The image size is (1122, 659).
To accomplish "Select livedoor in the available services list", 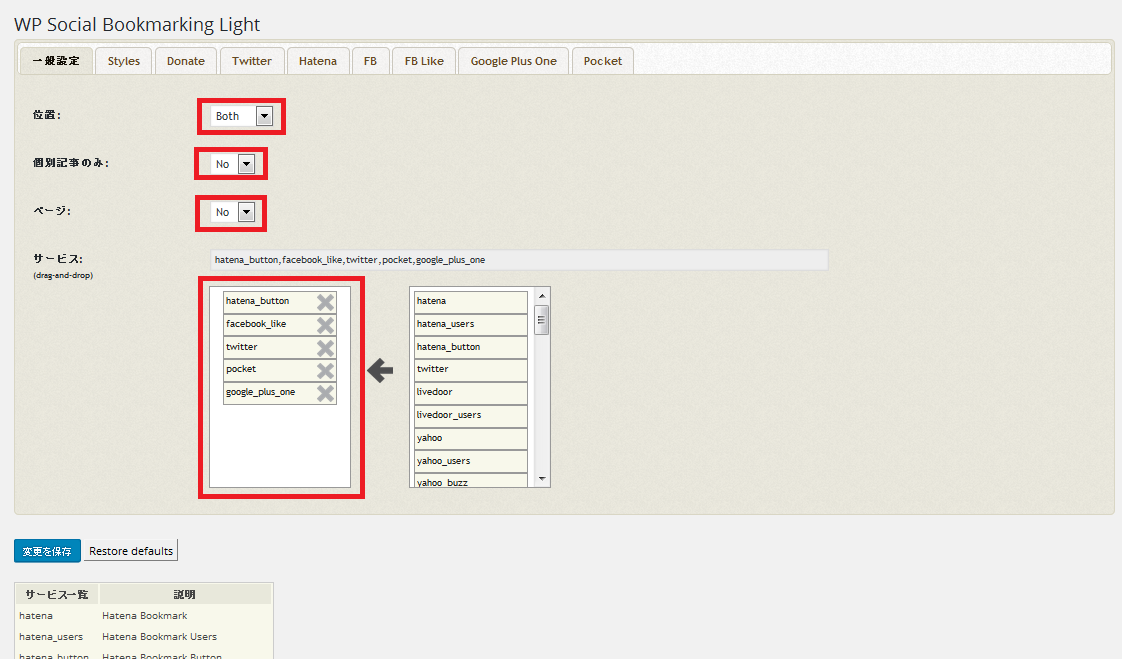I will pyautogui.click(x=471, y=392).
